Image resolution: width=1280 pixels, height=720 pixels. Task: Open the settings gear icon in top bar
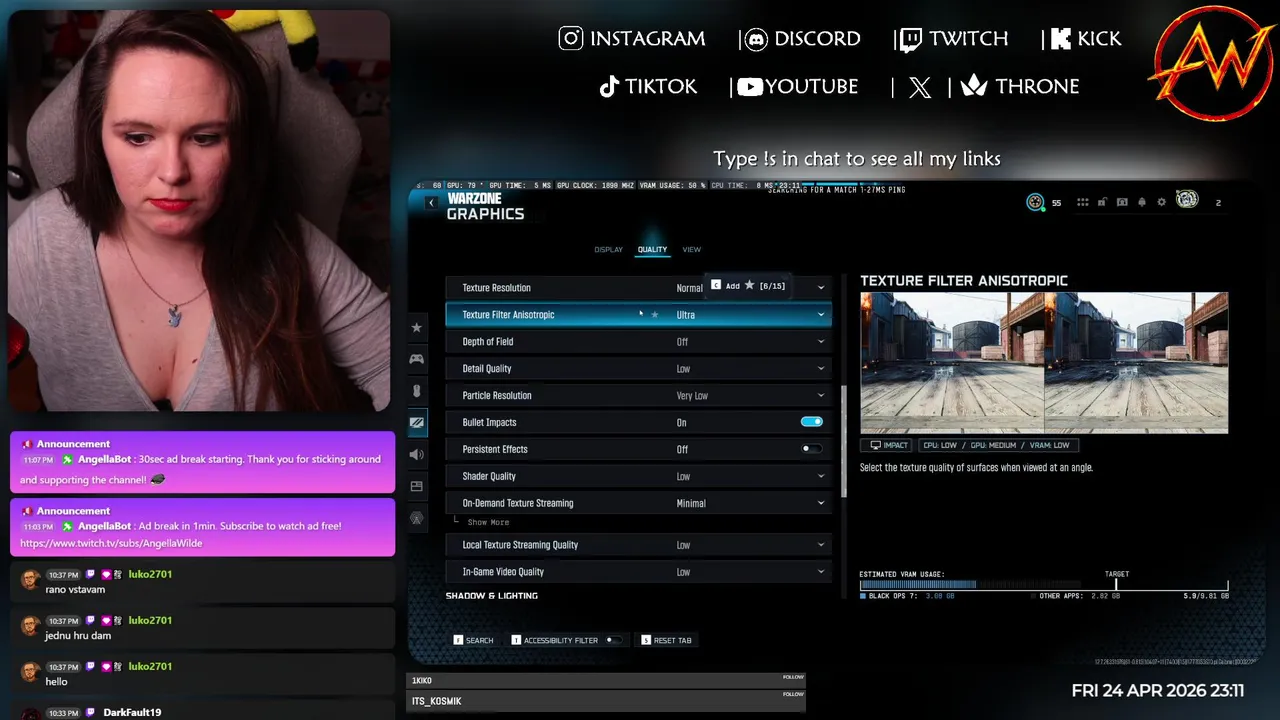point(1161,202)
